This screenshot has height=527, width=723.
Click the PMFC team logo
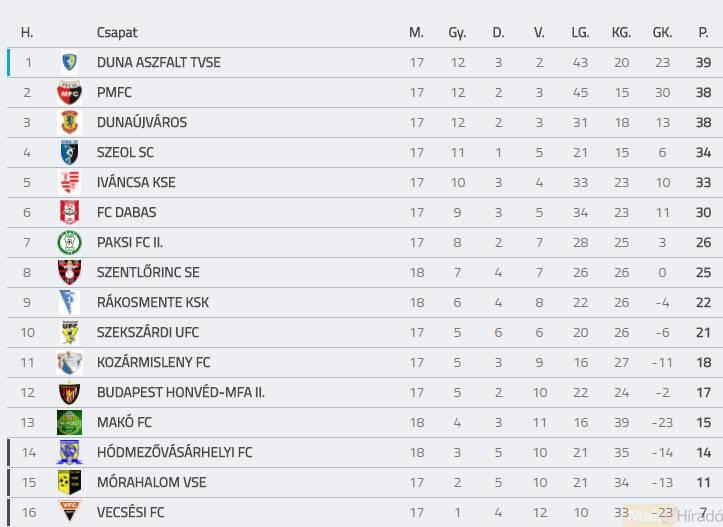pyautogui.click(x=69, y=92)
